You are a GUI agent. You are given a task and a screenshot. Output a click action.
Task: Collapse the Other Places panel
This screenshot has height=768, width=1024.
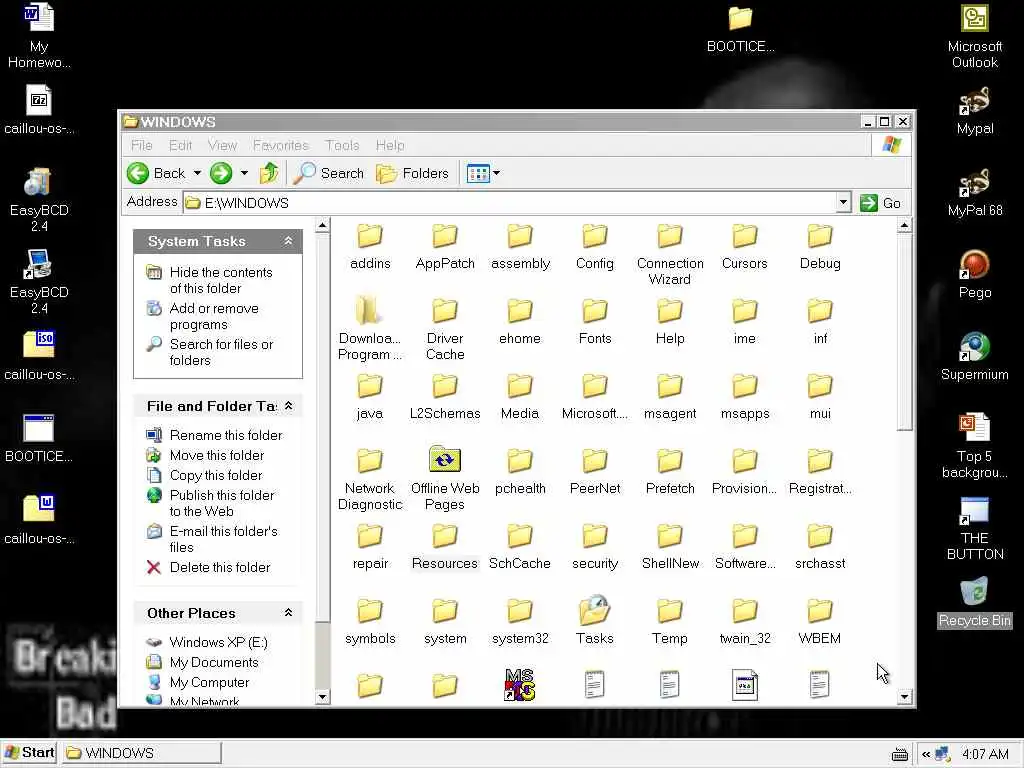pos(288,613)
